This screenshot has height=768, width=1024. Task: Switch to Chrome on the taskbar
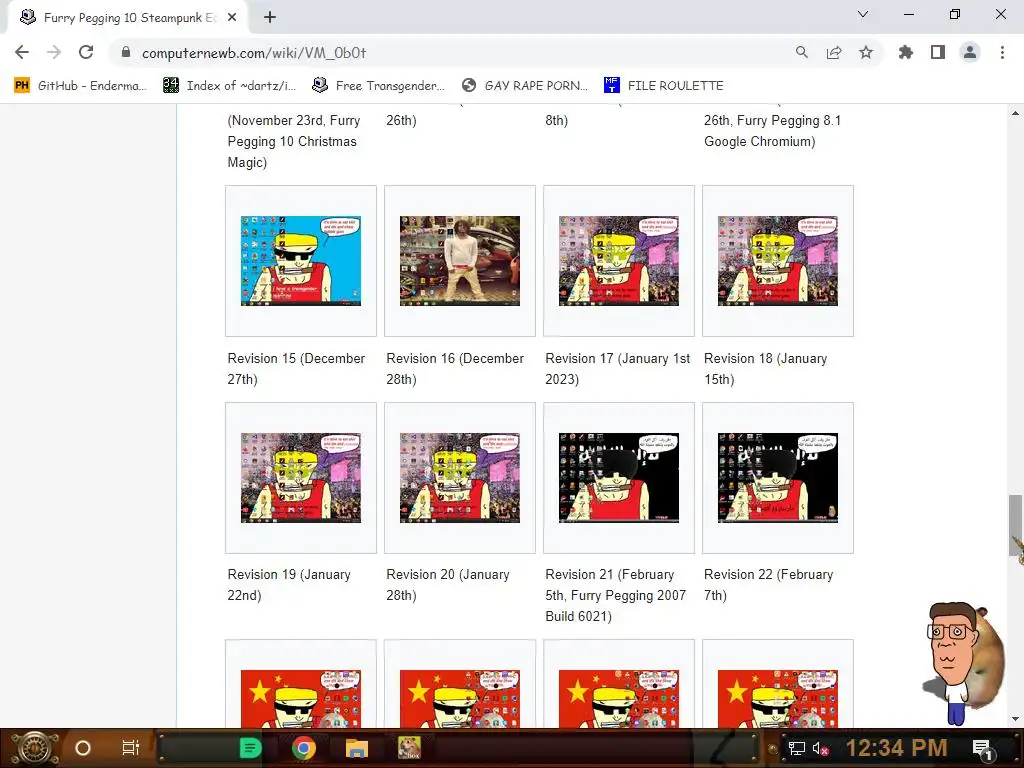pyautogui.click(x=304, y=748)
